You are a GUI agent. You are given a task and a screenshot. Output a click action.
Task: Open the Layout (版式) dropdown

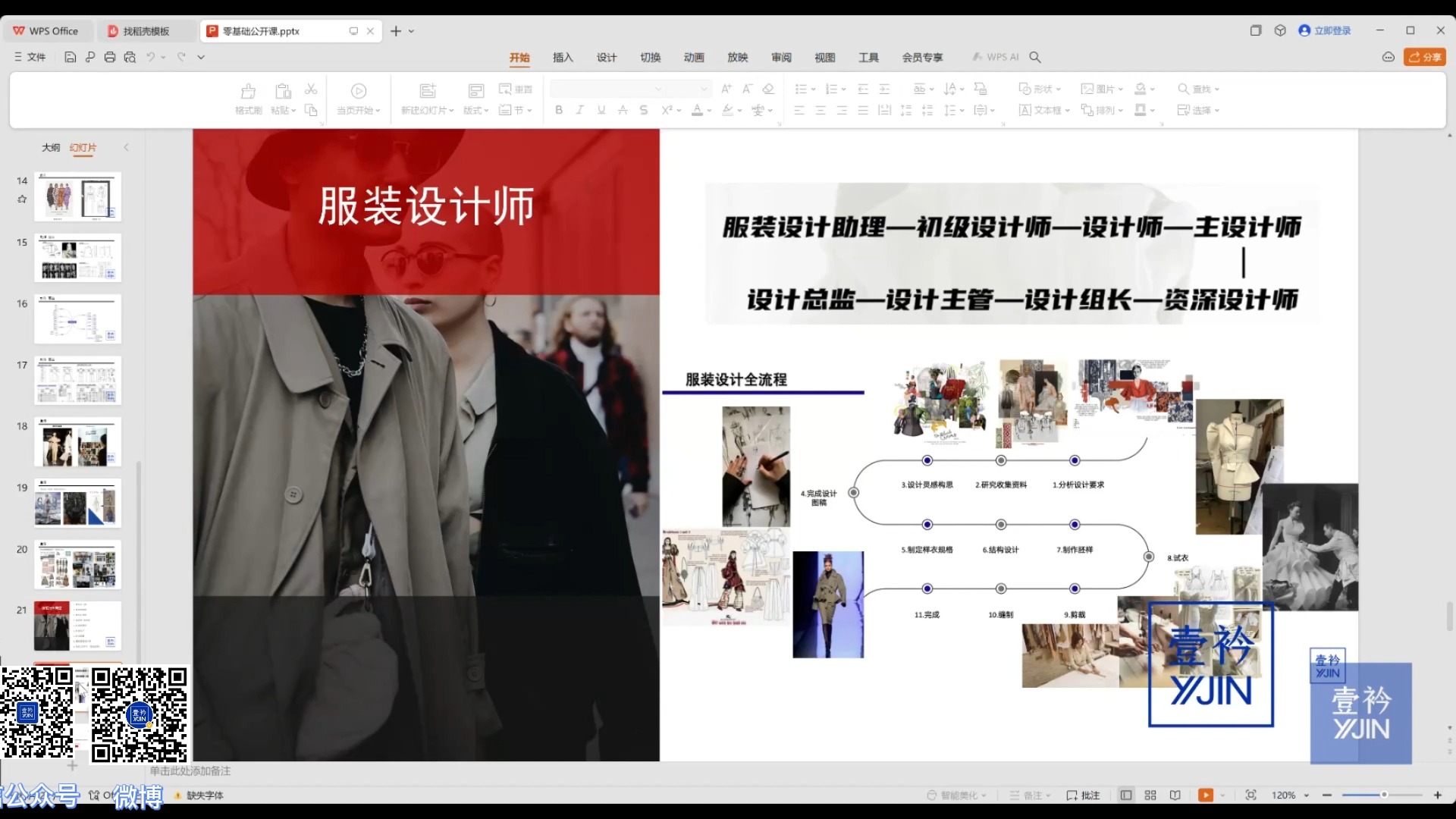(x=476, y=110)
